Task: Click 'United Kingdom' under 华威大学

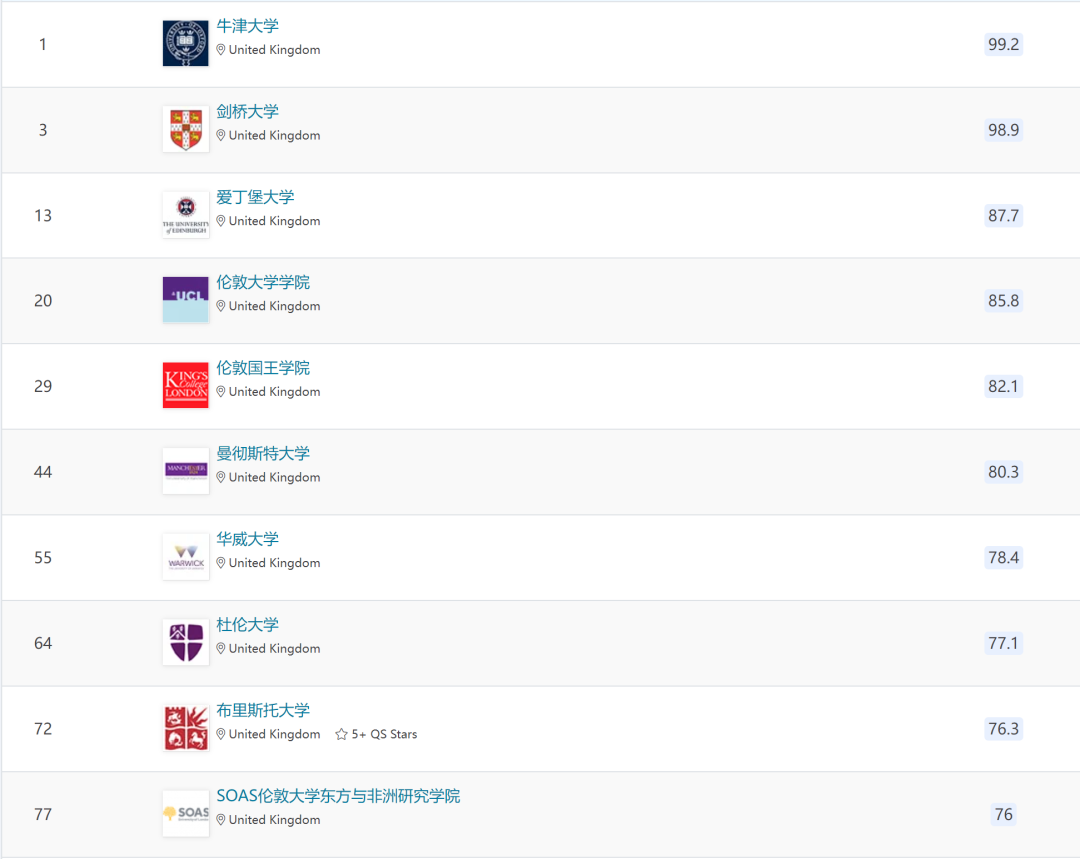Action: (x=274, y=563)
